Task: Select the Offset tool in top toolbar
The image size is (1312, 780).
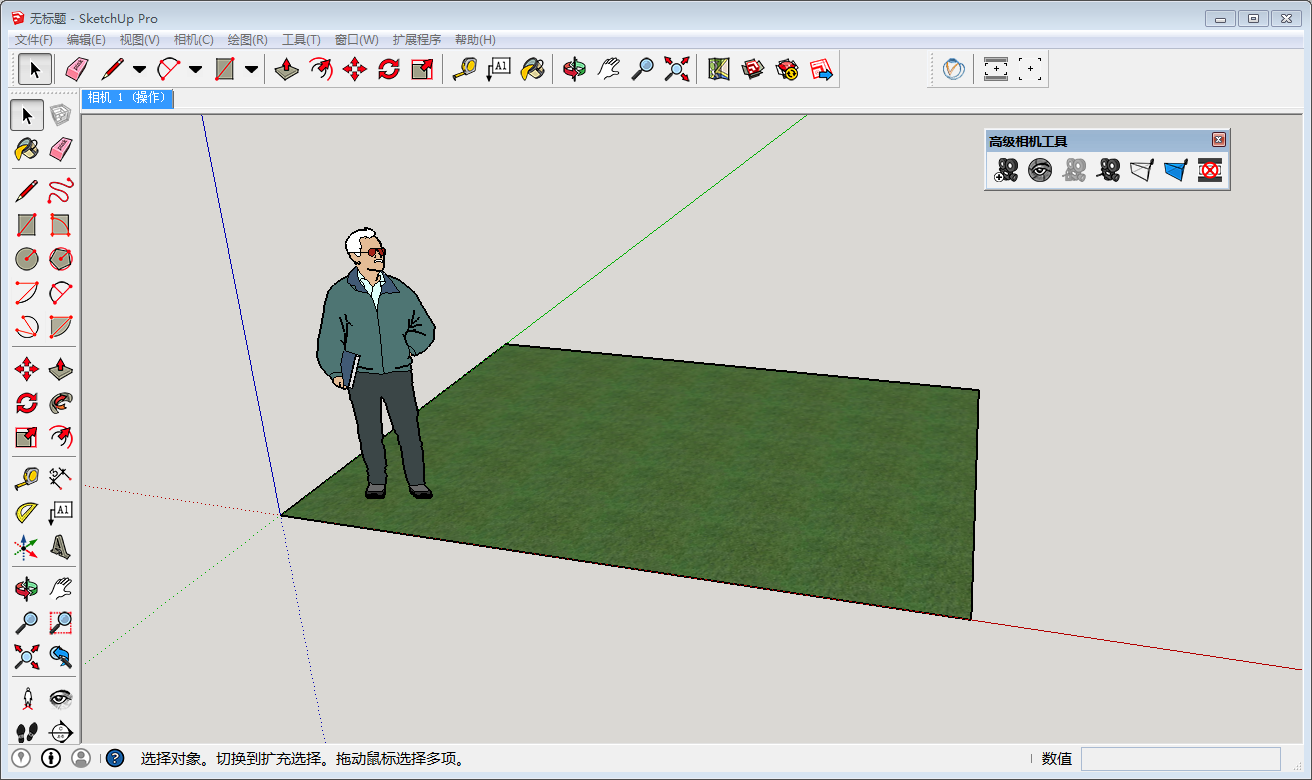Action: pos(321,69)
